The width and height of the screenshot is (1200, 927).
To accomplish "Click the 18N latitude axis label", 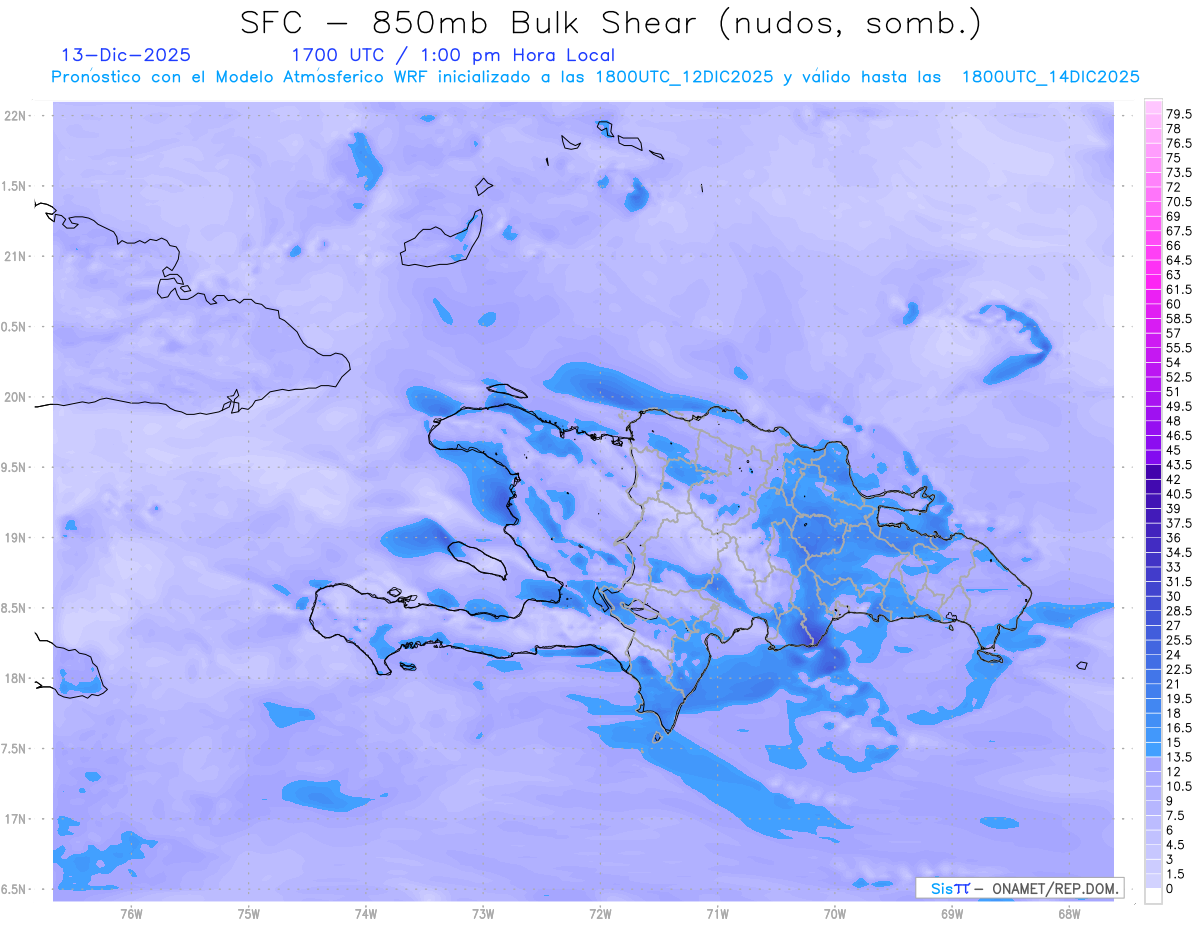I will click(16, 678).
